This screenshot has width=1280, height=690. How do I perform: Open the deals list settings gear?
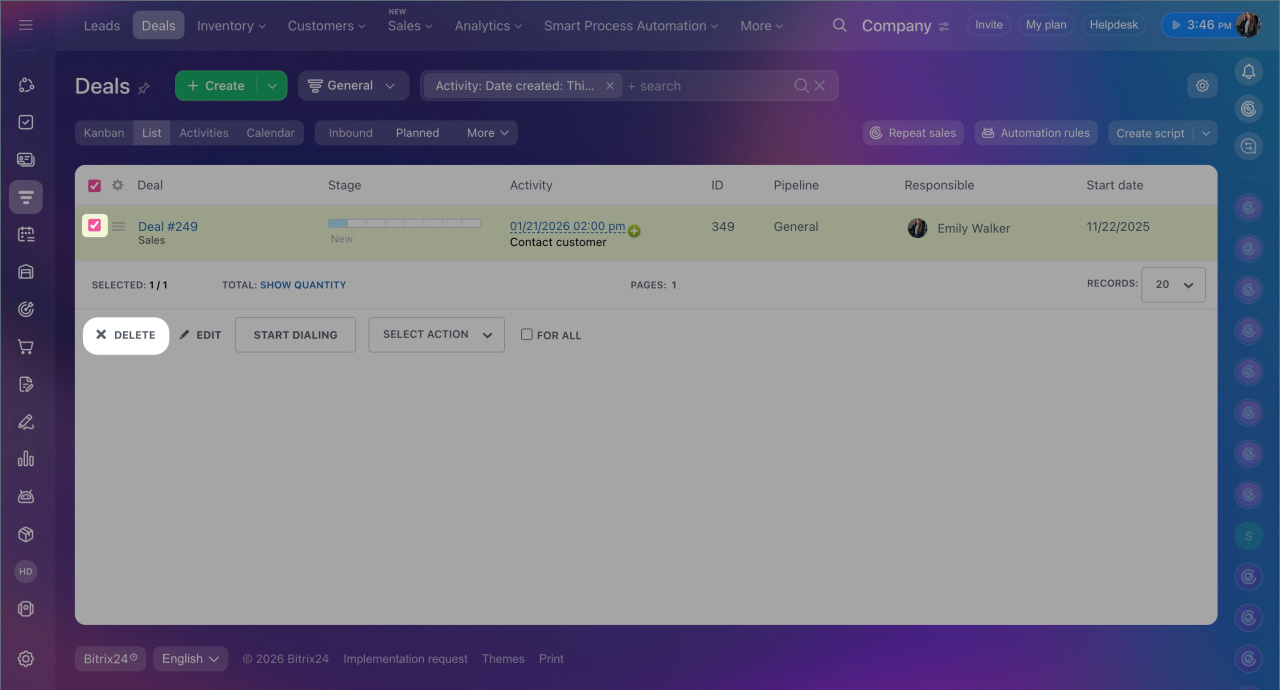(x=1202, y=86)
